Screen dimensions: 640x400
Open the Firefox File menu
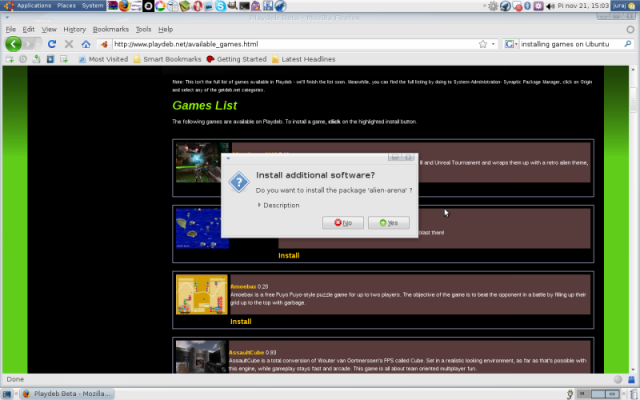coord(11,29)
